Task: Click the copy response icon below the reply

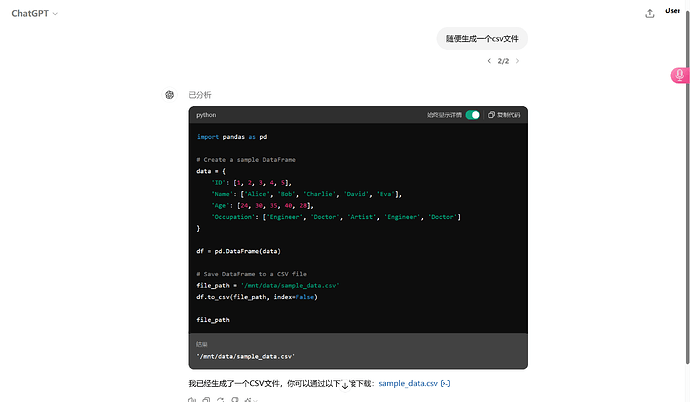Action: pyautogui.click(x=206, y=400)
